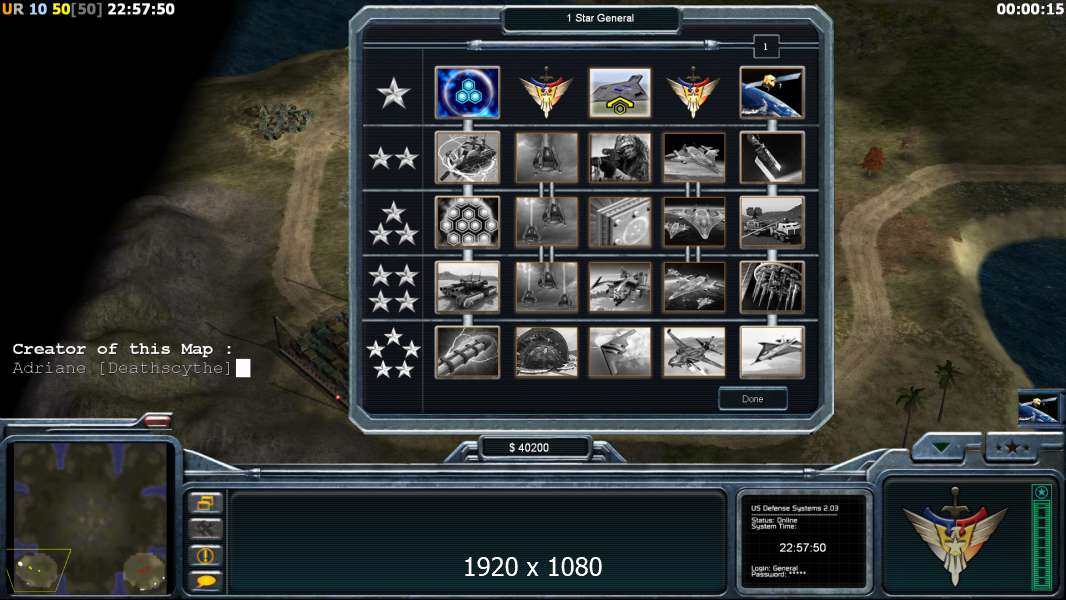Select the stealth bomber five-star power
This screenshot has height=600, width=1066.
point(619,352)
